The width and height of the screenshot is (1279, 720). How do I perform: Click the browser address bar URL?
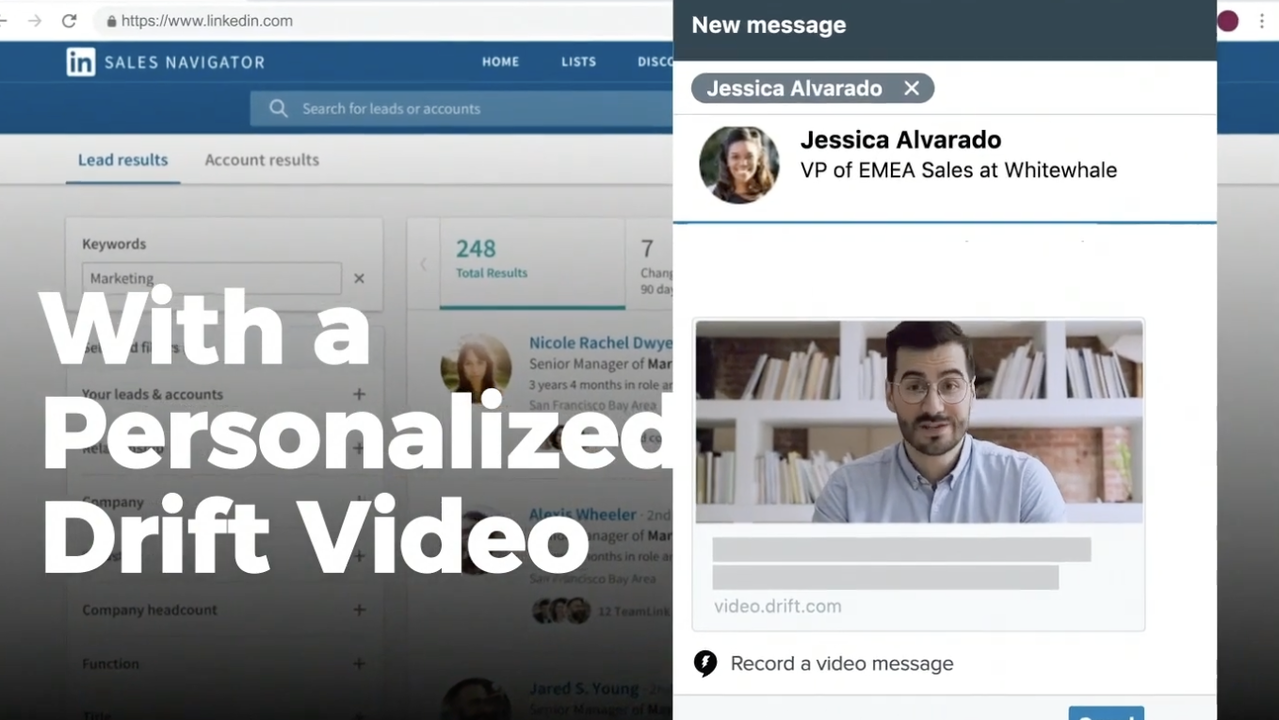207,21
